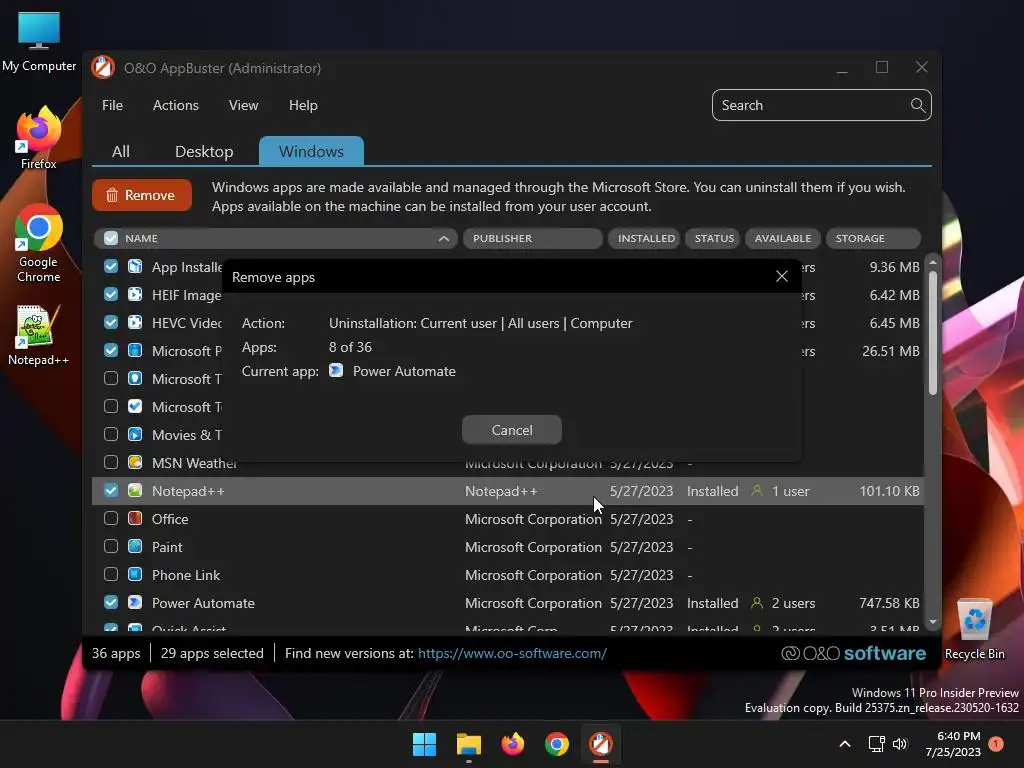Select the Windows tab
This screenshot has width=1024, height=768.
coord(312,151)
